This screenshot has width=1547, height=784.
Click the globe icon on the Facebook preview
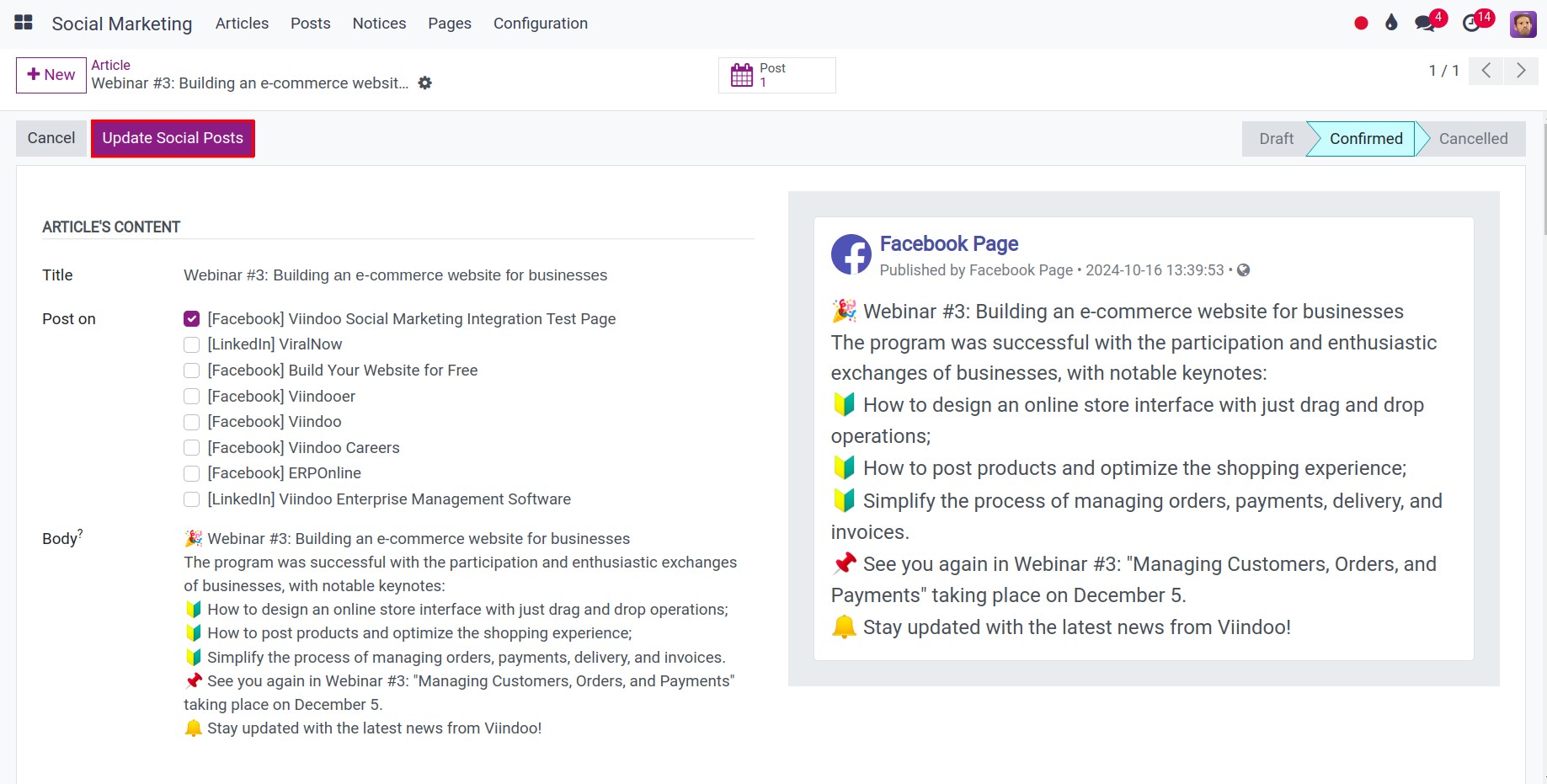1244,269
